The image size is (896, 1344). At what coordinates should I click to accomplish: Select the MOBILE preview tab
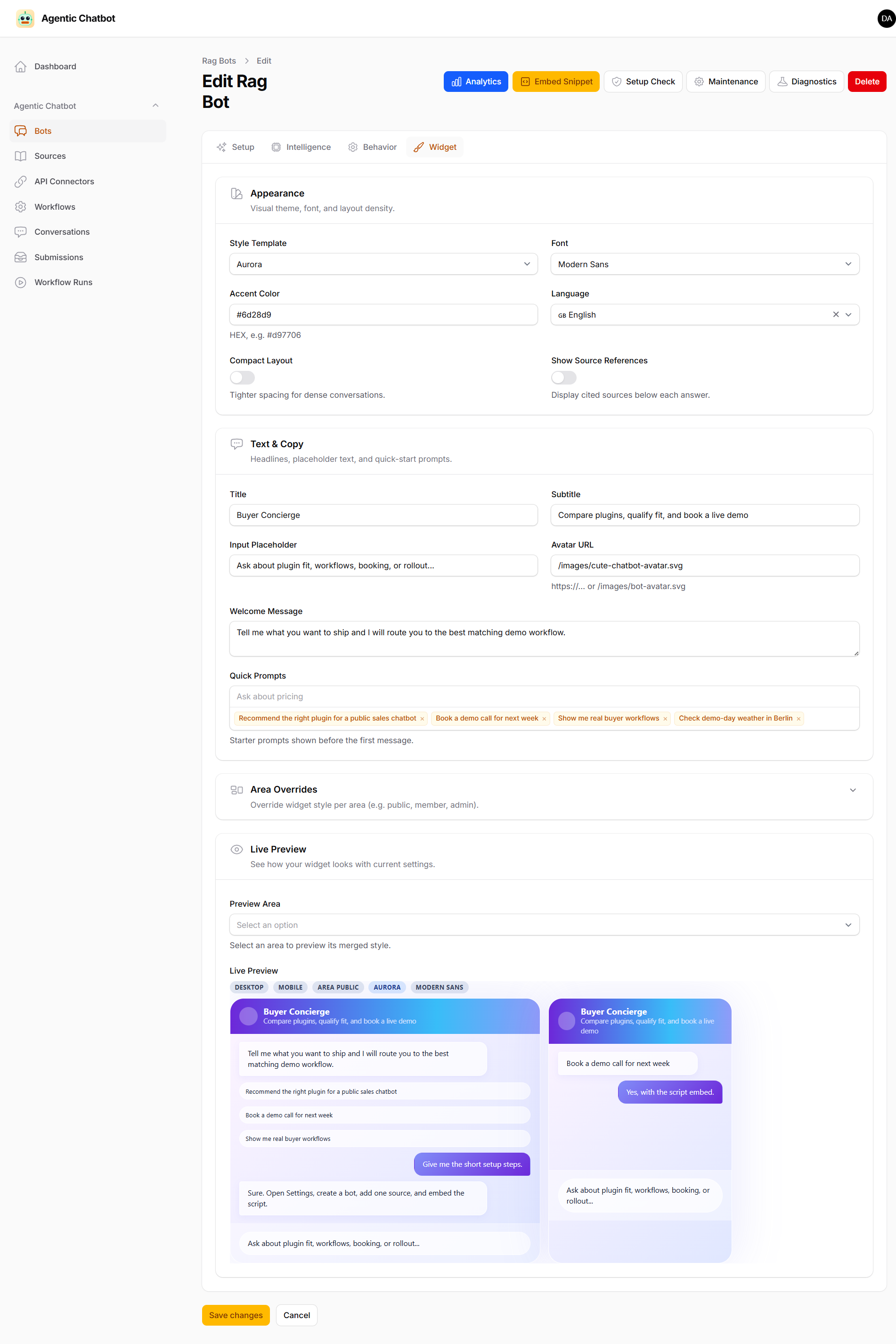click(290, 987)
